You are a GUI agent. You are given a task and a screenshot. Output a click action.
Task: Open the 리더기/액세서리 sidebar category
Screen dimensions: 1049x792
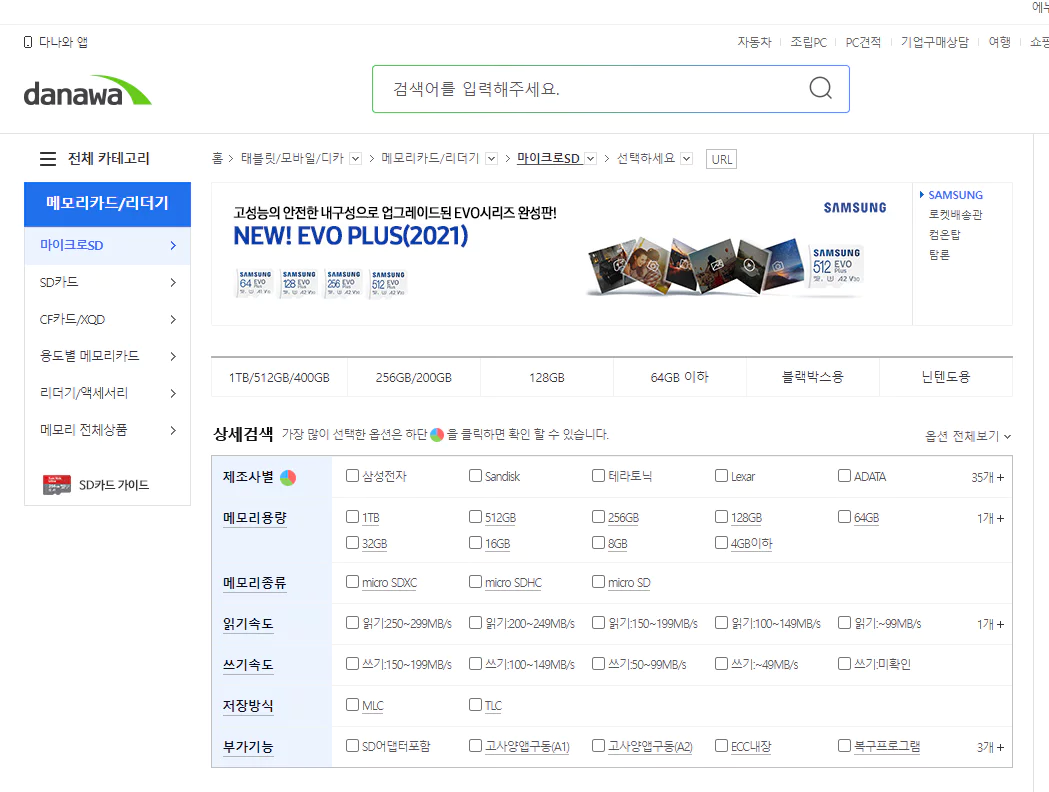coord(108,393)
